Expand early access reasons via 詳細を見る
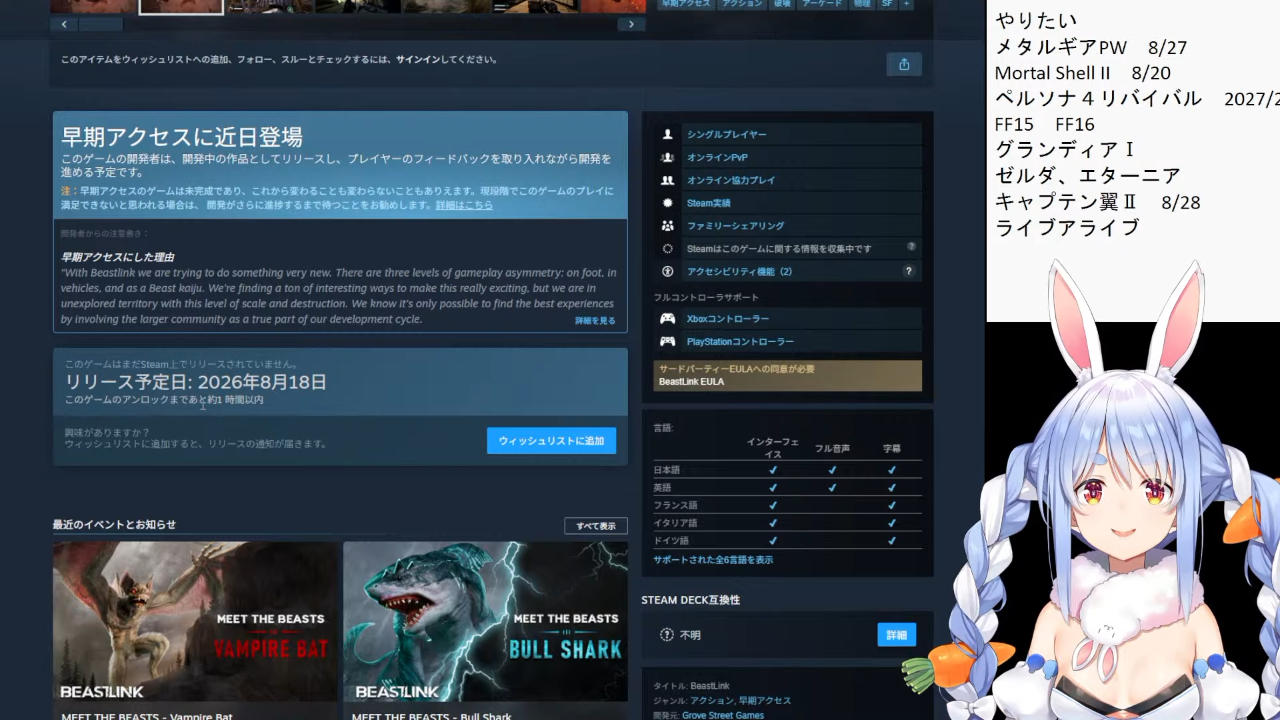 click(x=595, y=321)
